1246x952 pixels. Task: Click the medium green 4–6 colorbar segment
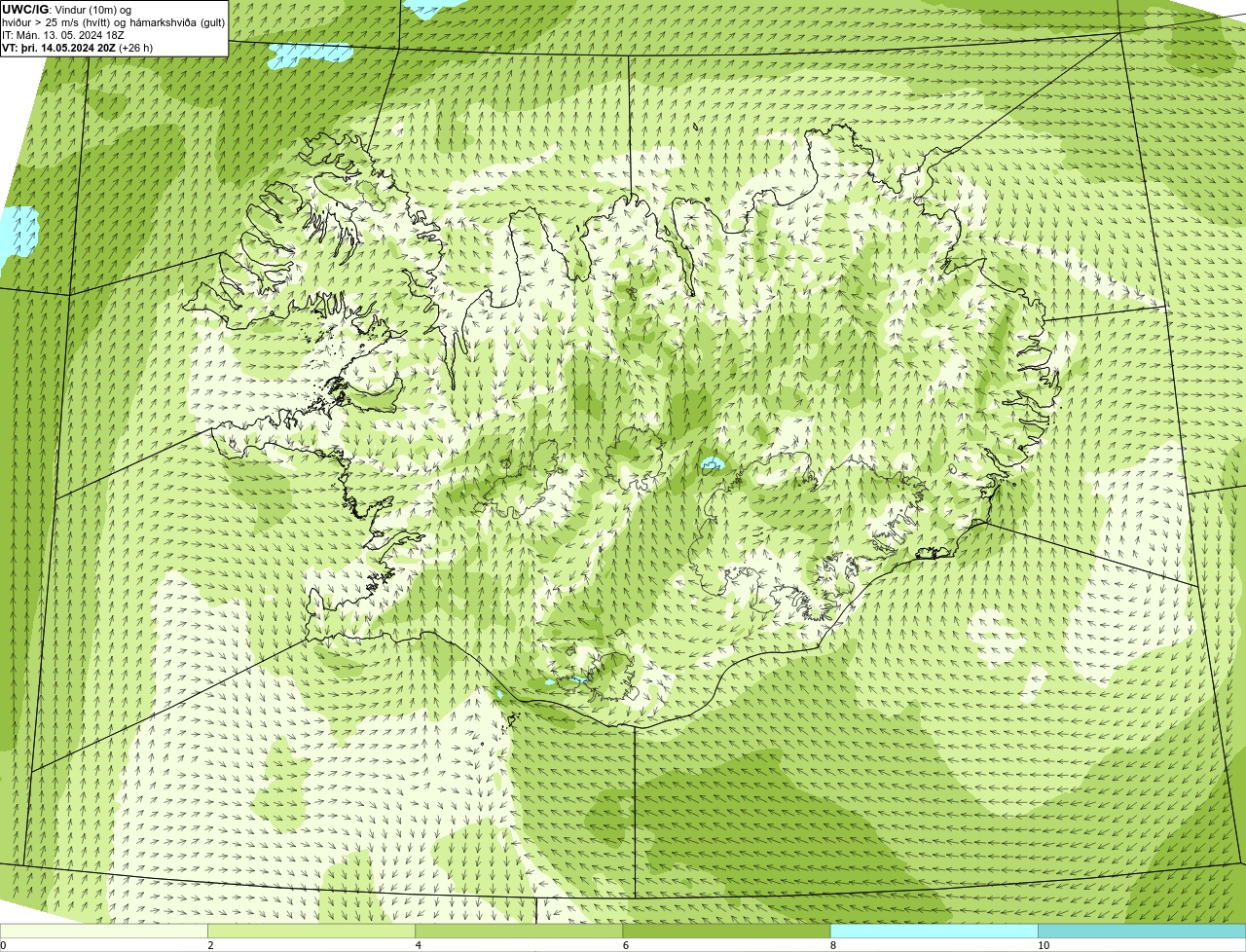pyautogui.click(x=519, y=931)
